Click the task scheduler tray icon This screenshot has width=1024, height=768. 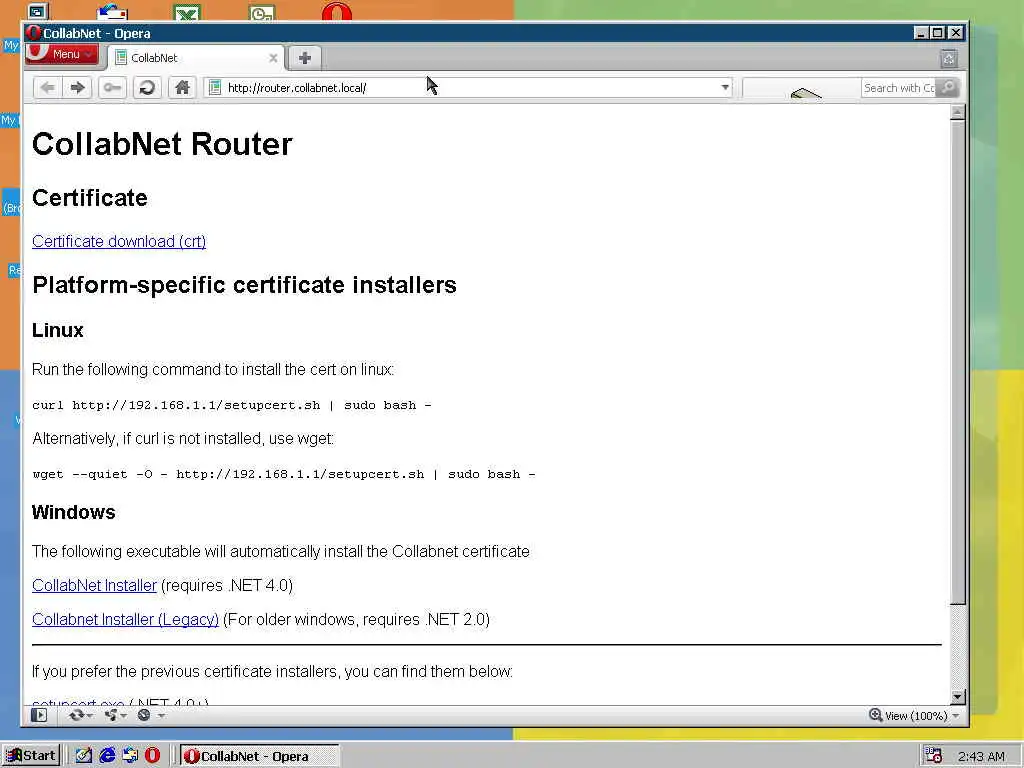click(x=933, y=756)
